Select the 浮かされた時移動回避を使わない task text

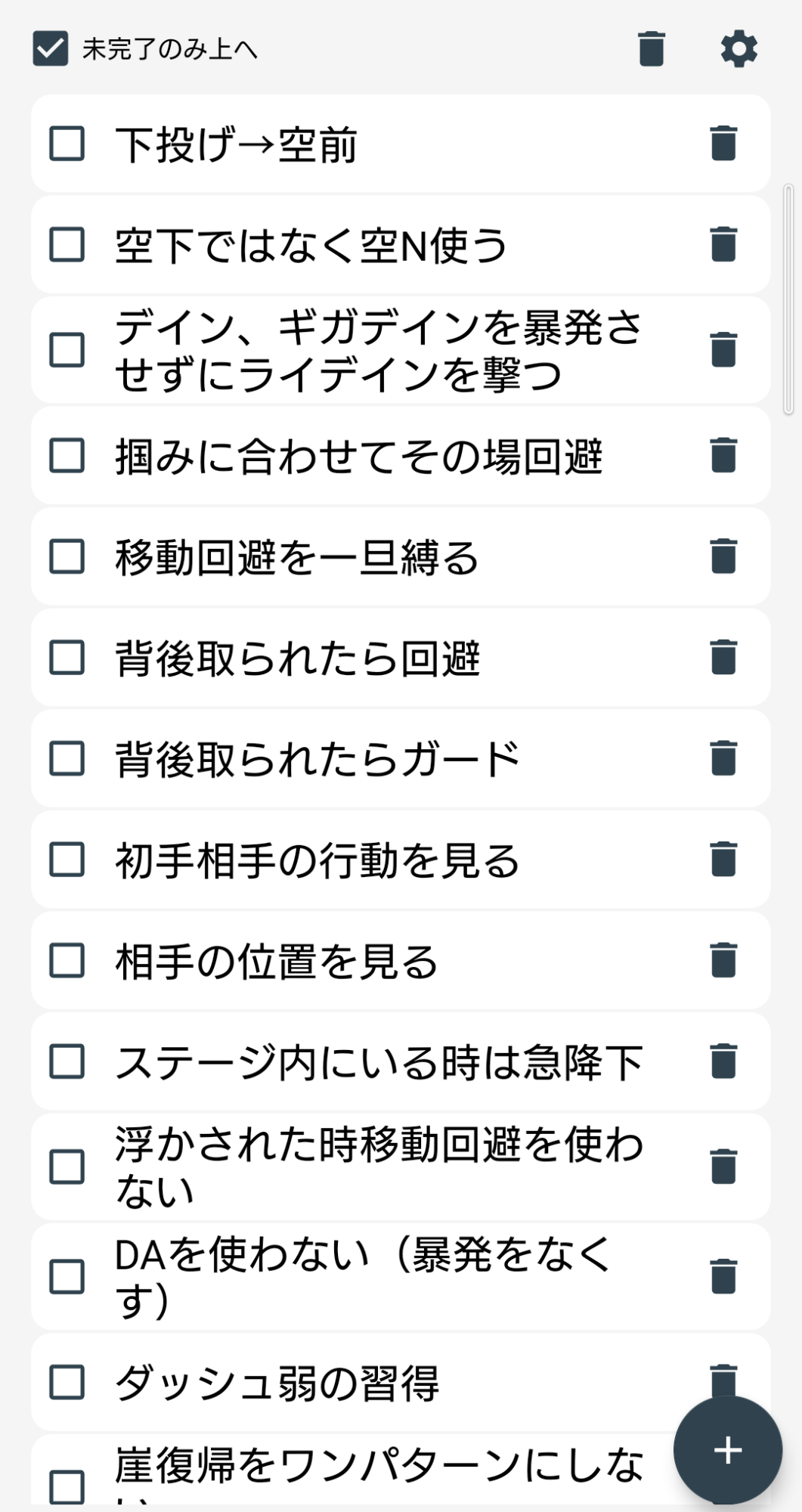coord(378,1167)
